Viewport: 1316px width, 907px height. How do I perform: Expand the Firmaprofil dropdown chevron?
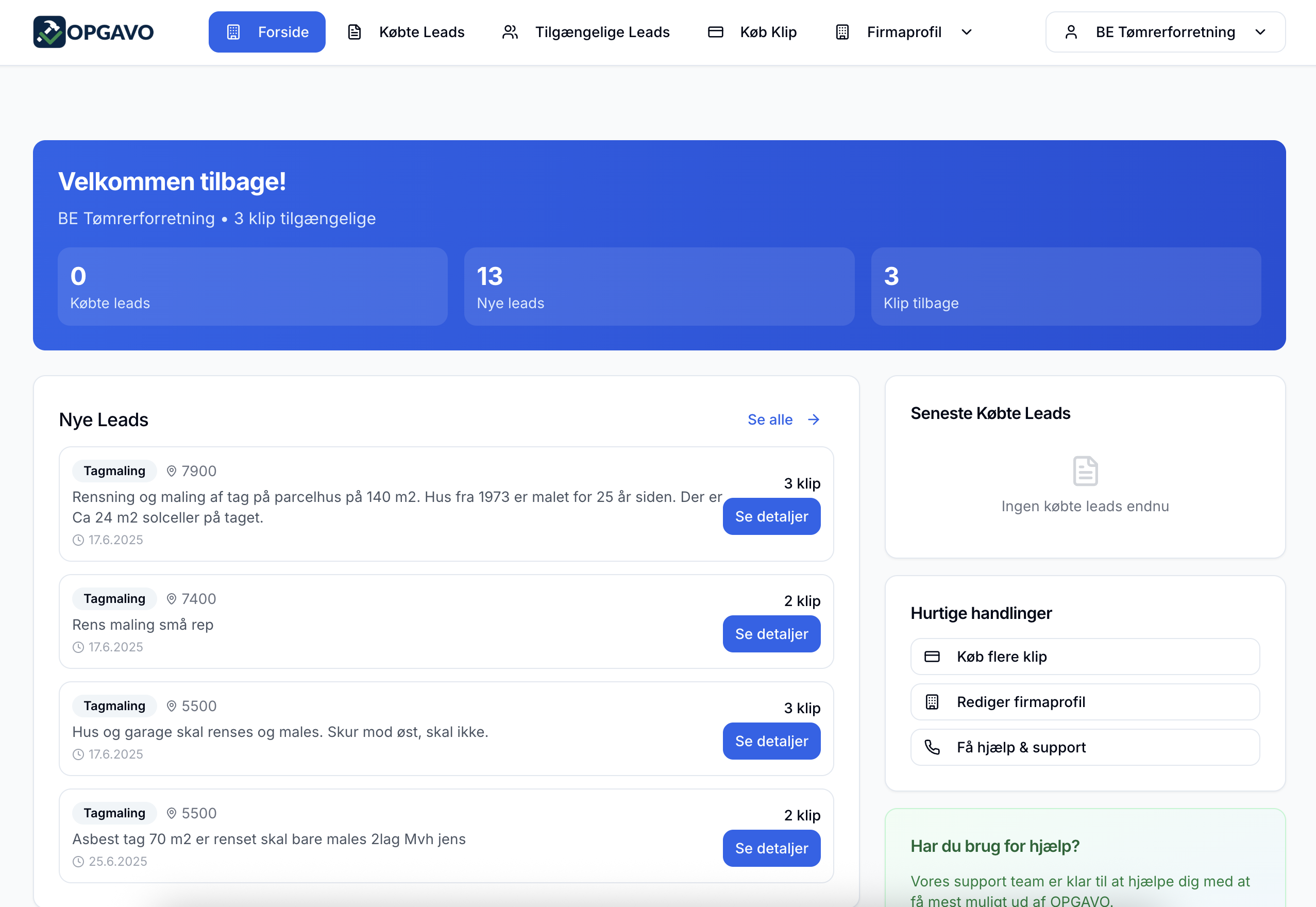[967, 32]
